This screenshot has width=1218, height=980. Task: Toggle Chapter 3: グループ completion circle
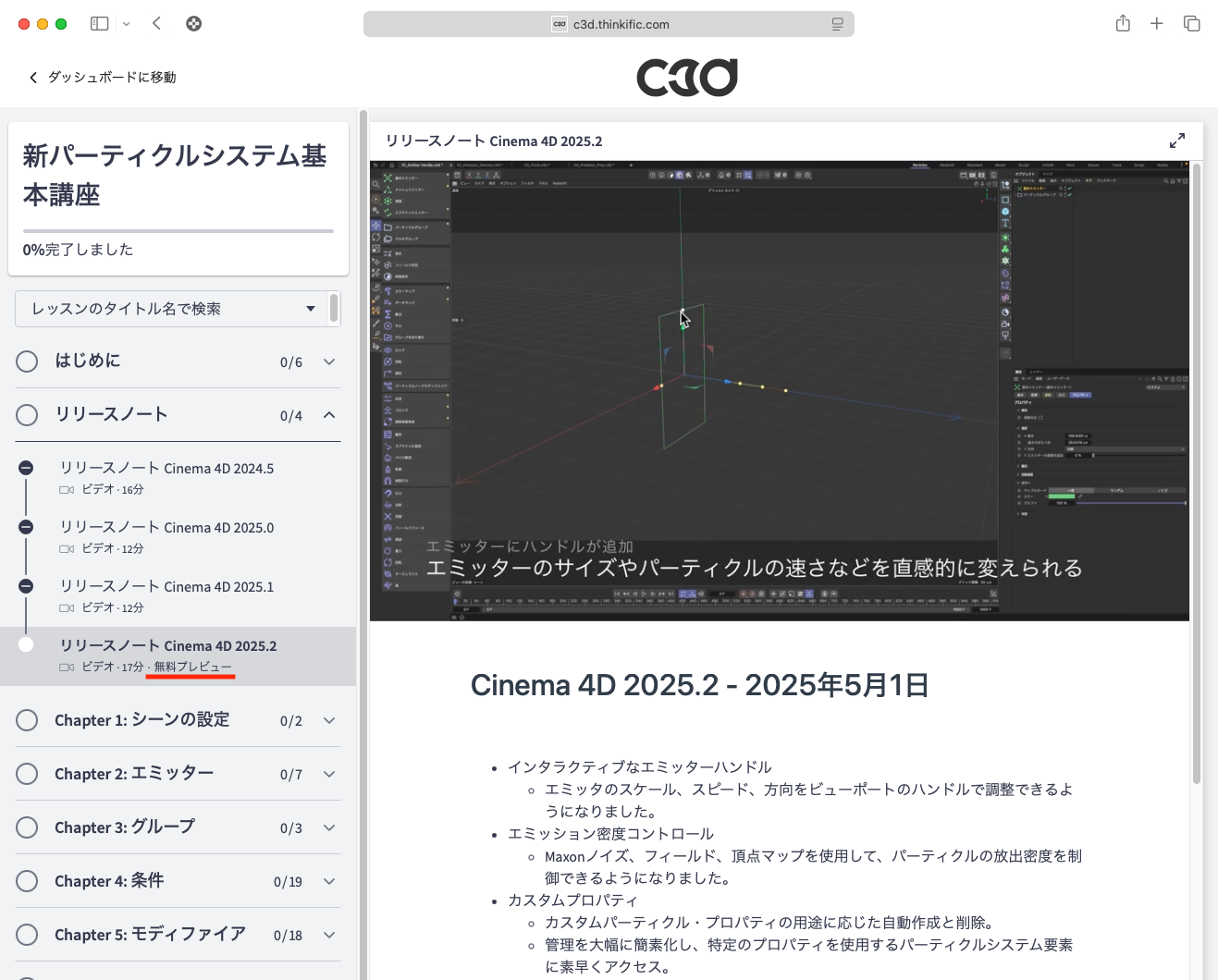27,827
